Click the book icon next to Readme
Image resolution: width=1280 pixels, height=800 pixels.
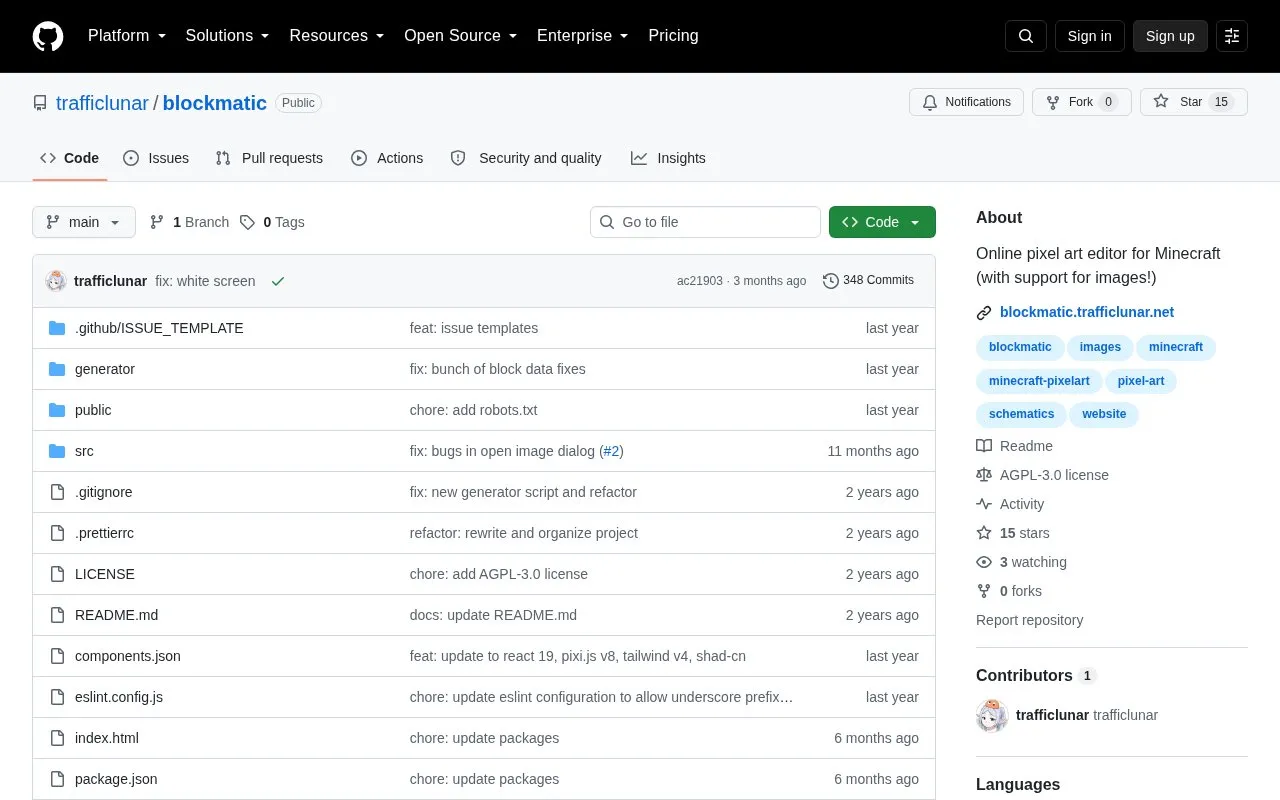[x=984, y=446]
